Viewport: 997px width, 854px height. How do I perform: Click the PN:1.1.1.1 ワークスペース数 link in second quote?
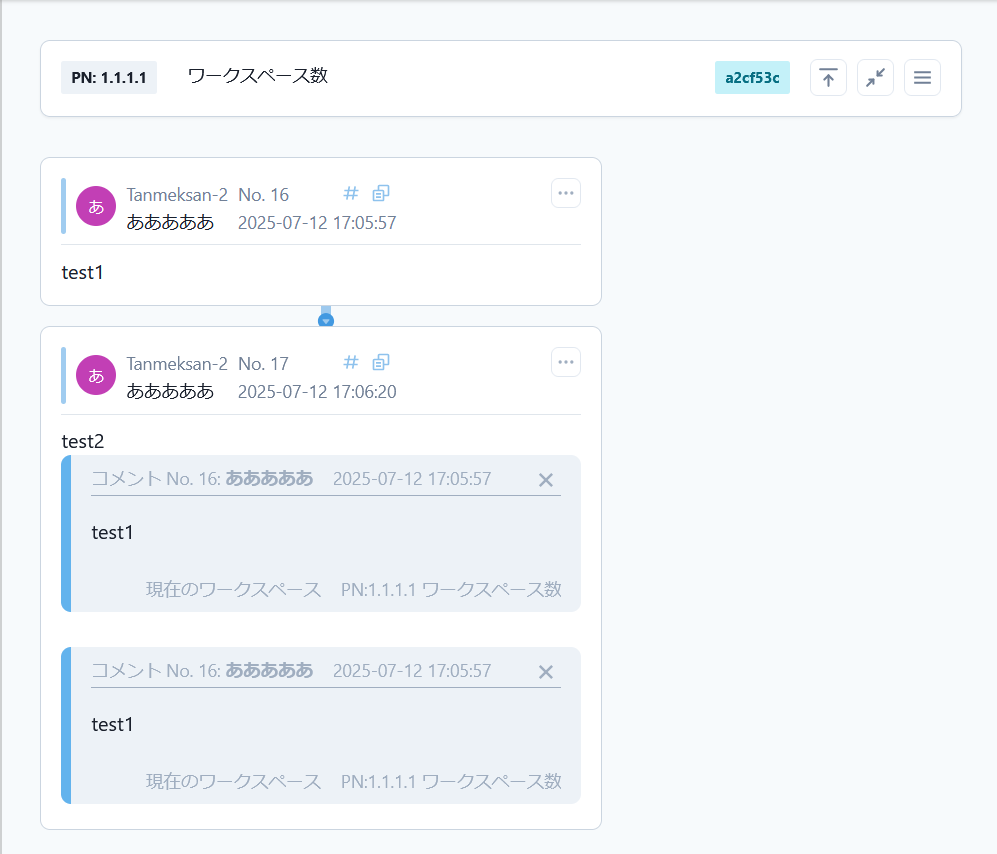tap(452, 782)
